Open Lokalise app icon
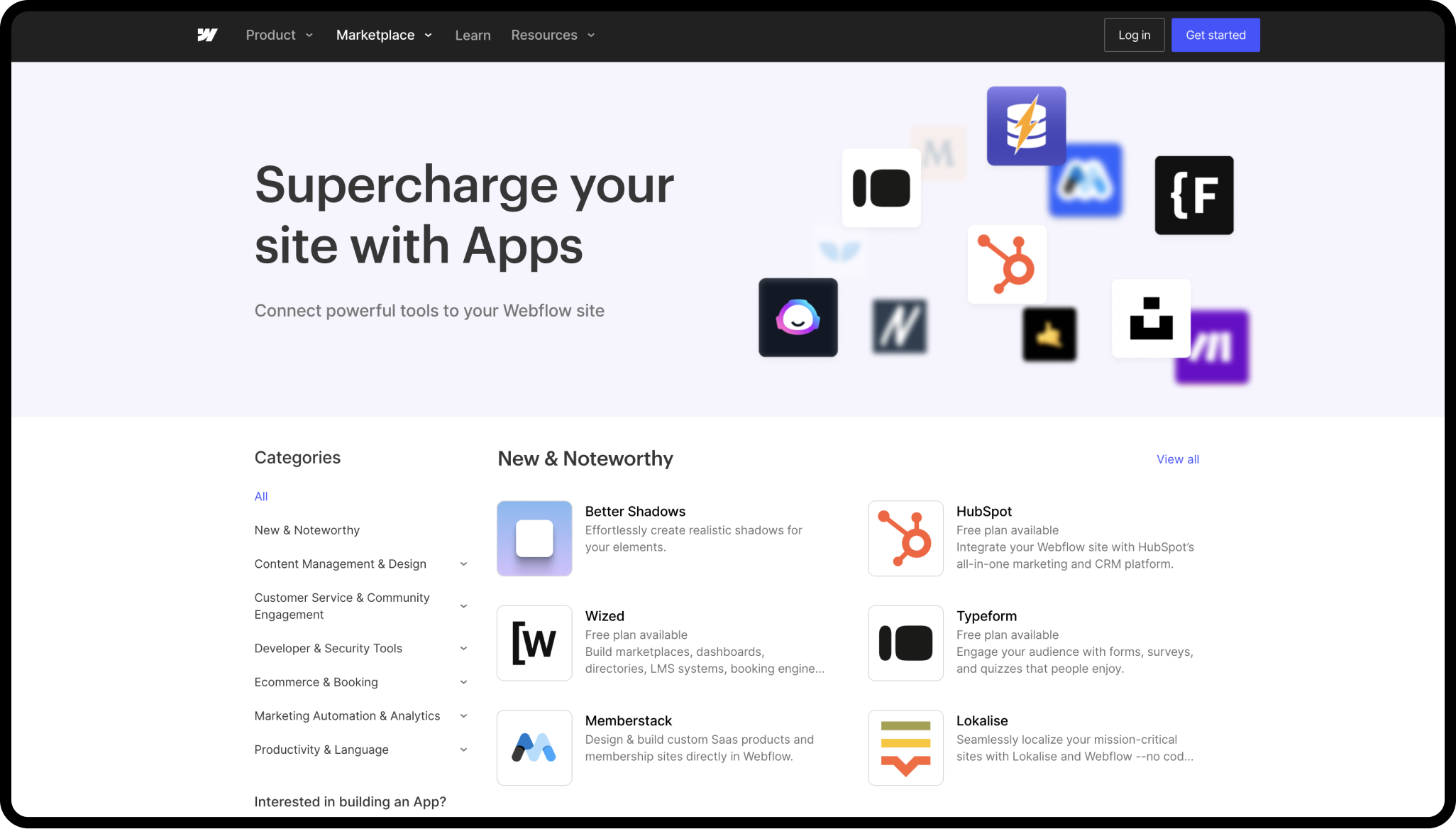 905,747
